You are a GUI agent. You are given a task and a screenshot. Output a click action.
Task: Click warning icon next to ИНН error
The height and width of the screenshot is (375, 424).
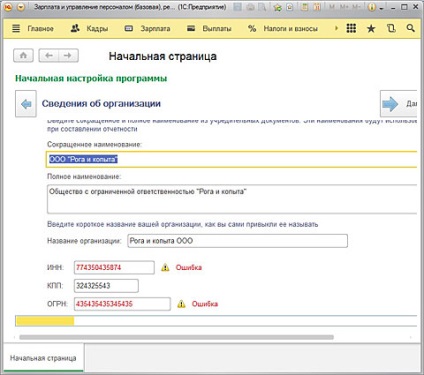click(x=165, y=267)
